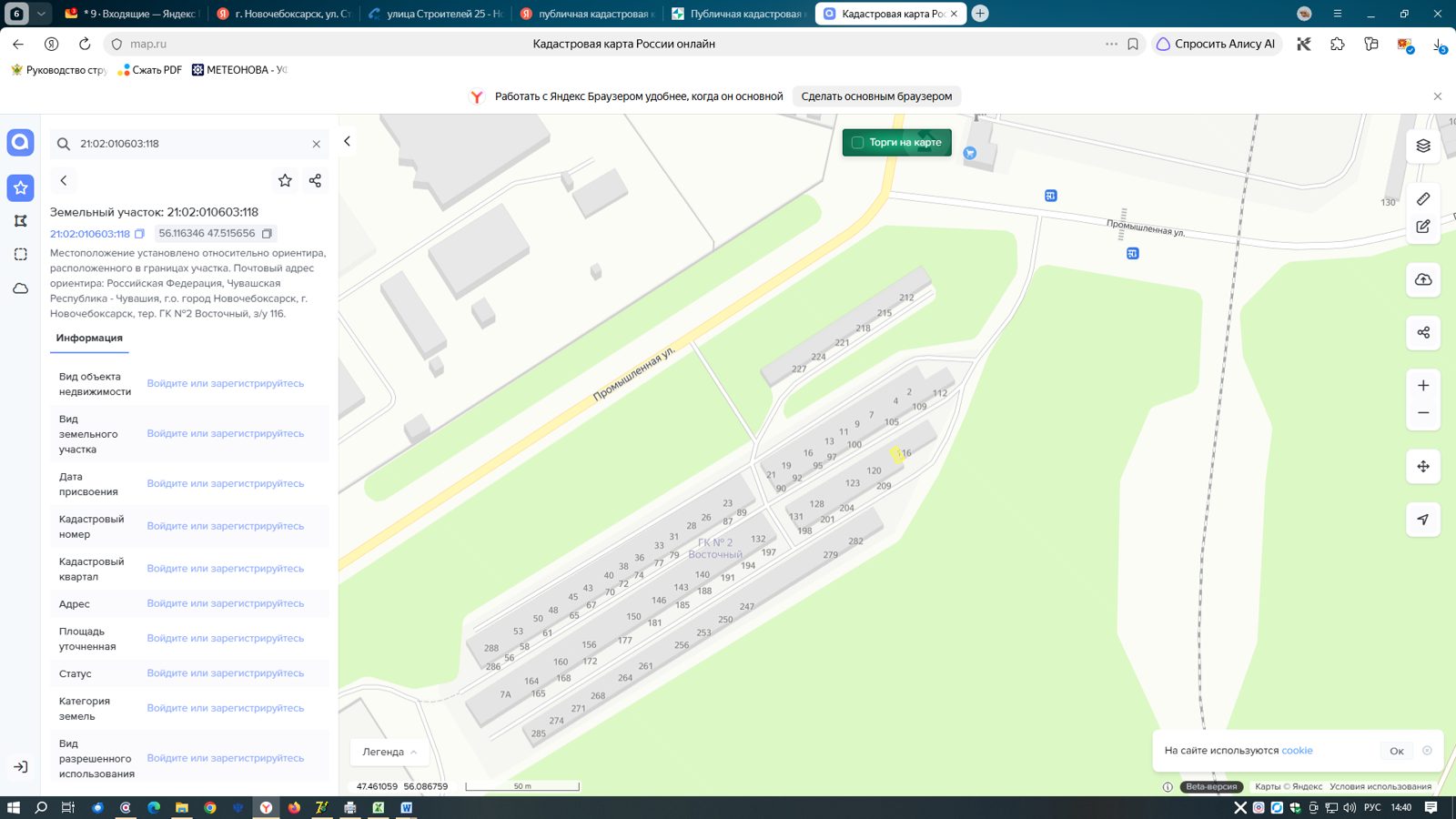Open the edit note tool on map

[x=1423, y=227]
